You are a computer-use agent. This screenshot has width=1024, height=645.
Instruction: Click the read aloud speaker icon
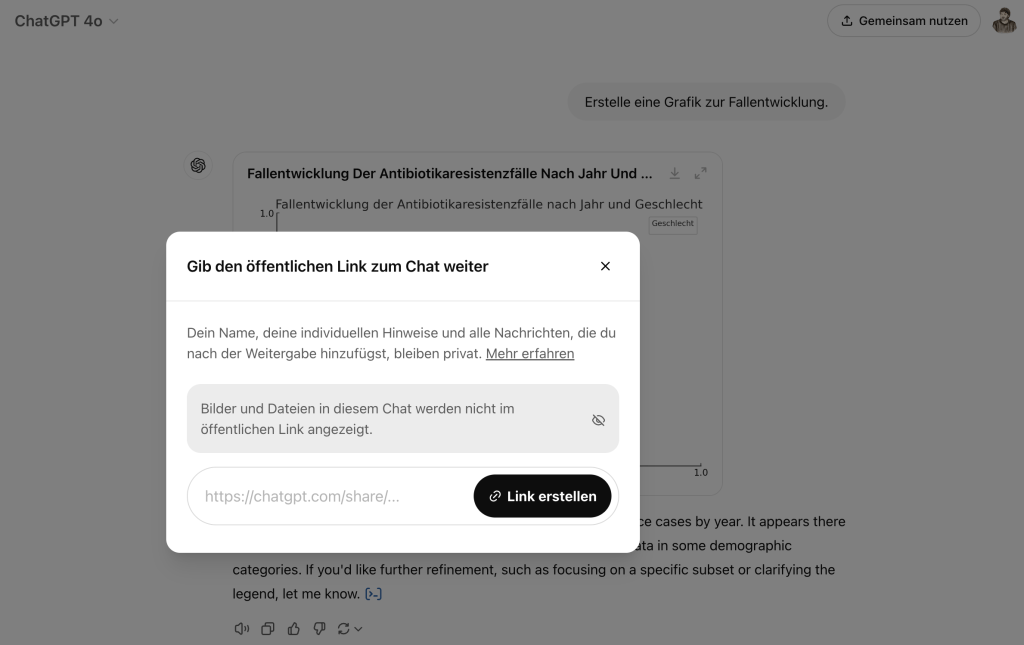242,629
